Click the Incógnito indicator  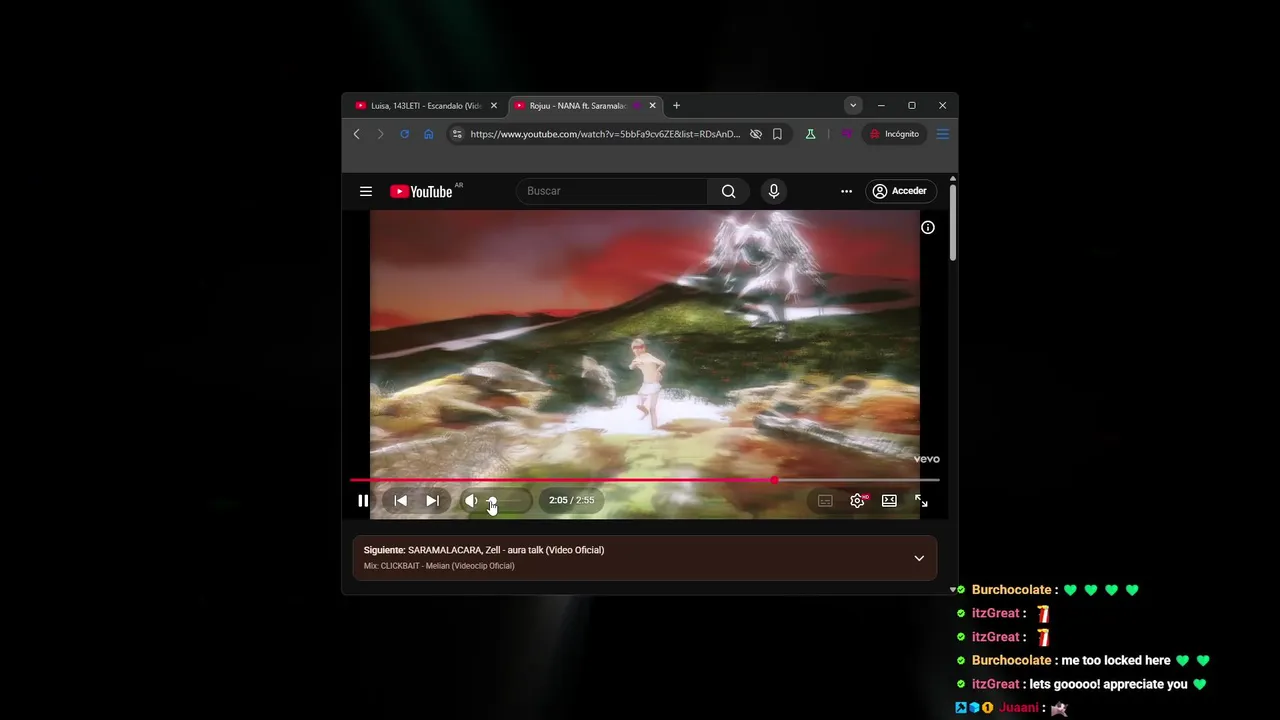(895, 134)
